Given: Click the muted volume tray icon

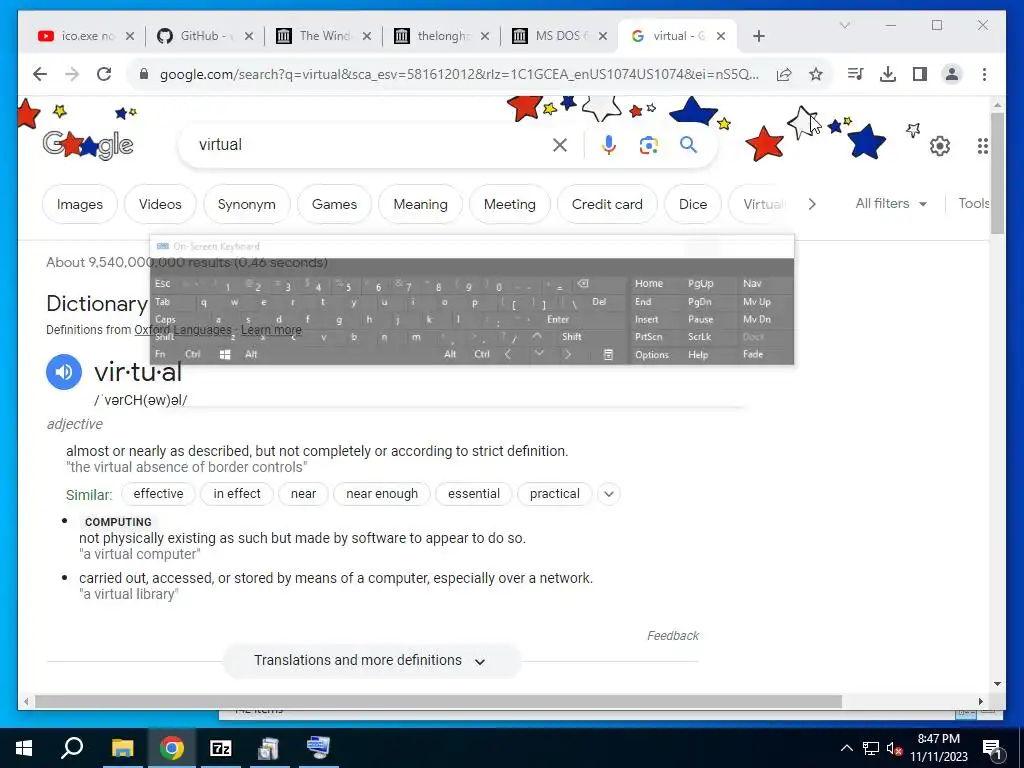Looking at the screenshot, I should pyautogui.click(x=895, y=749).
